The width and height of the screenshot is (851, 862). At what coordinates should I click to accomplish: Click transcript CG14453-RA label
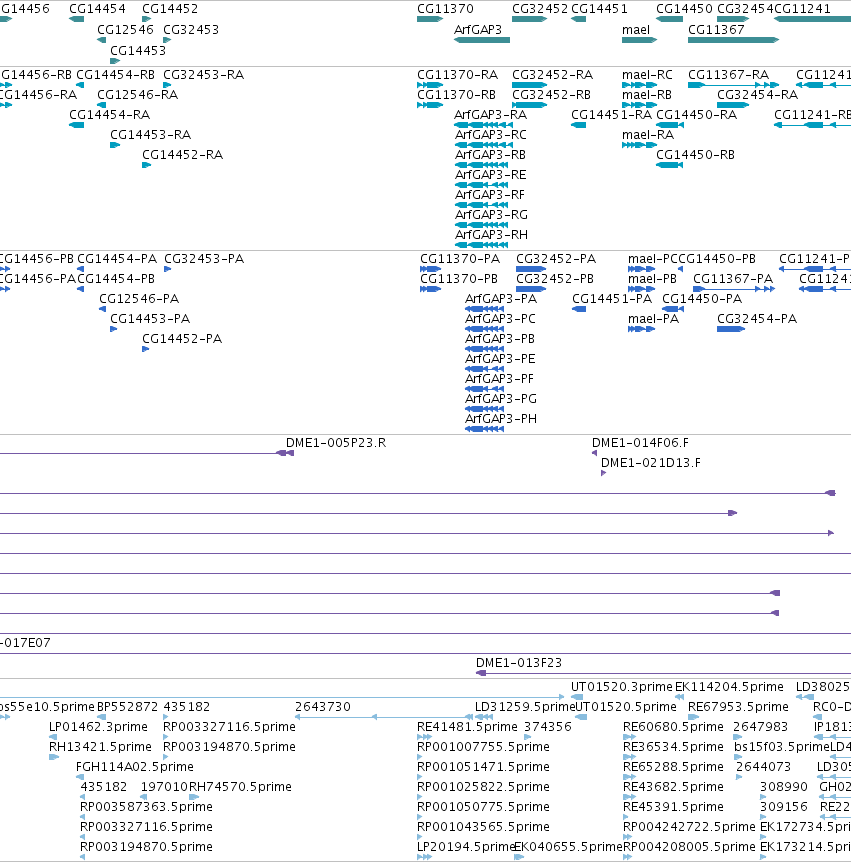click(x=151, y=135)
